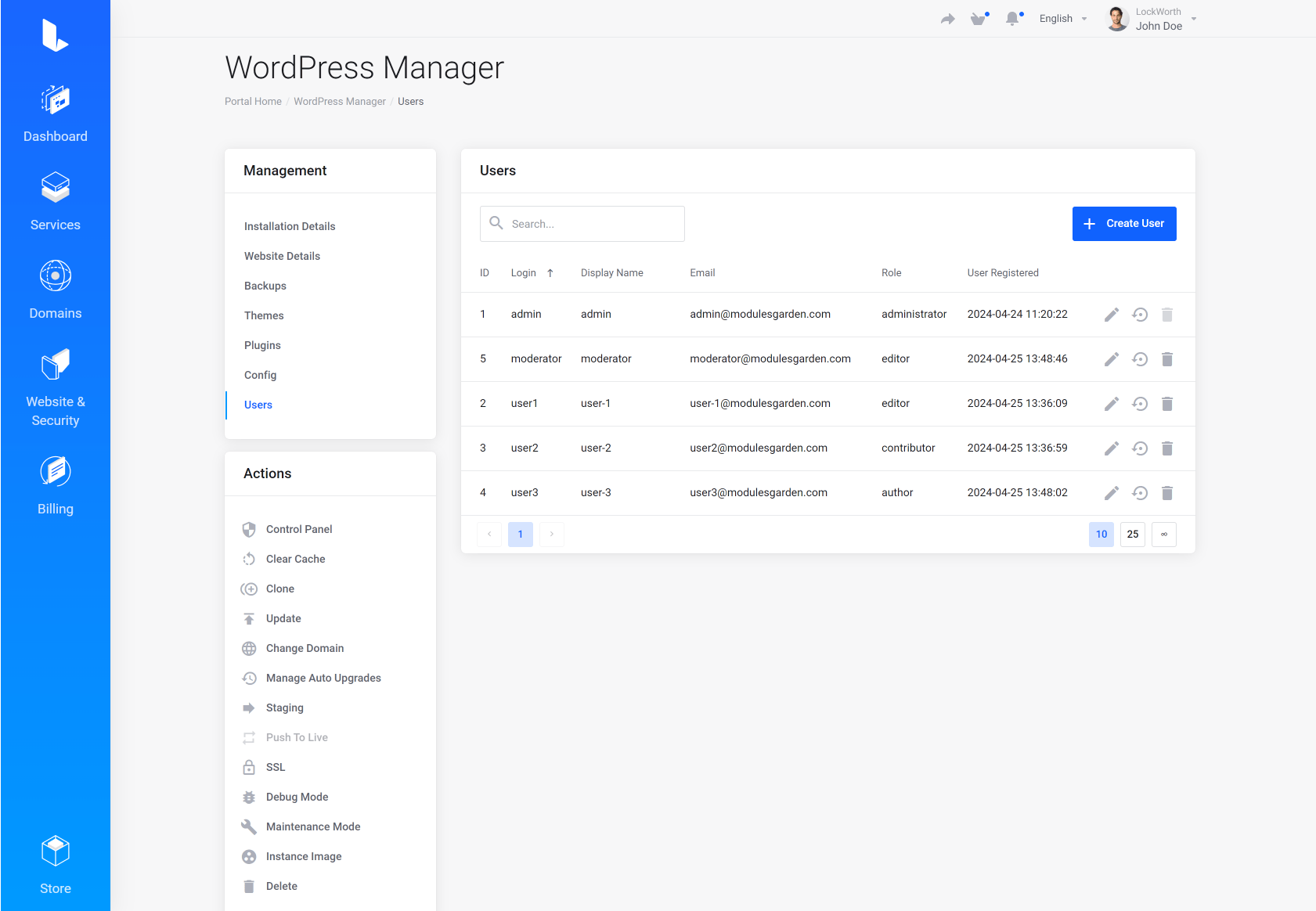Delete the moderator user
Screen dimensions: 1316x911
tap(1167, 359)
